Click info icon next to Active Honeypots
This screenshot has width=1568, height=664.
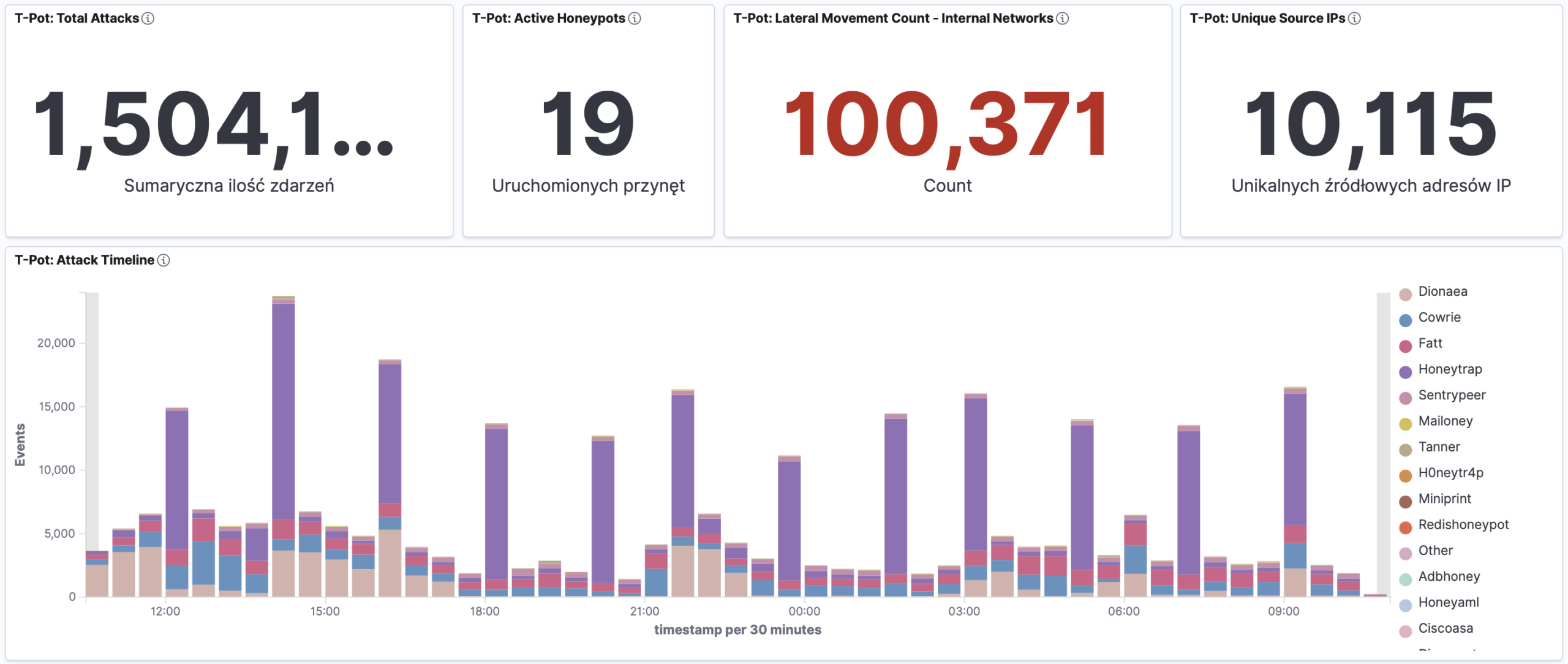635,18
